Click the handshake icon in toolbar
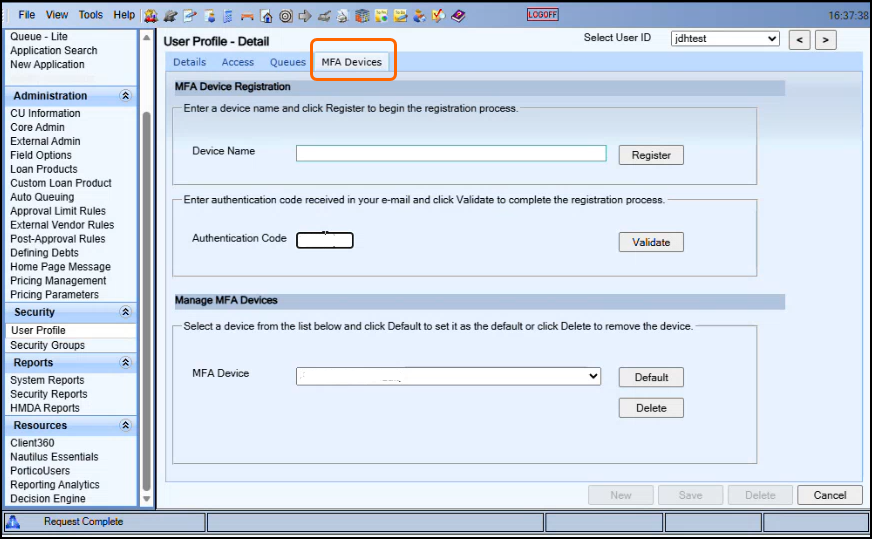Image resolution: width=872 pixels, height=539 pixels. pos(170,16)
